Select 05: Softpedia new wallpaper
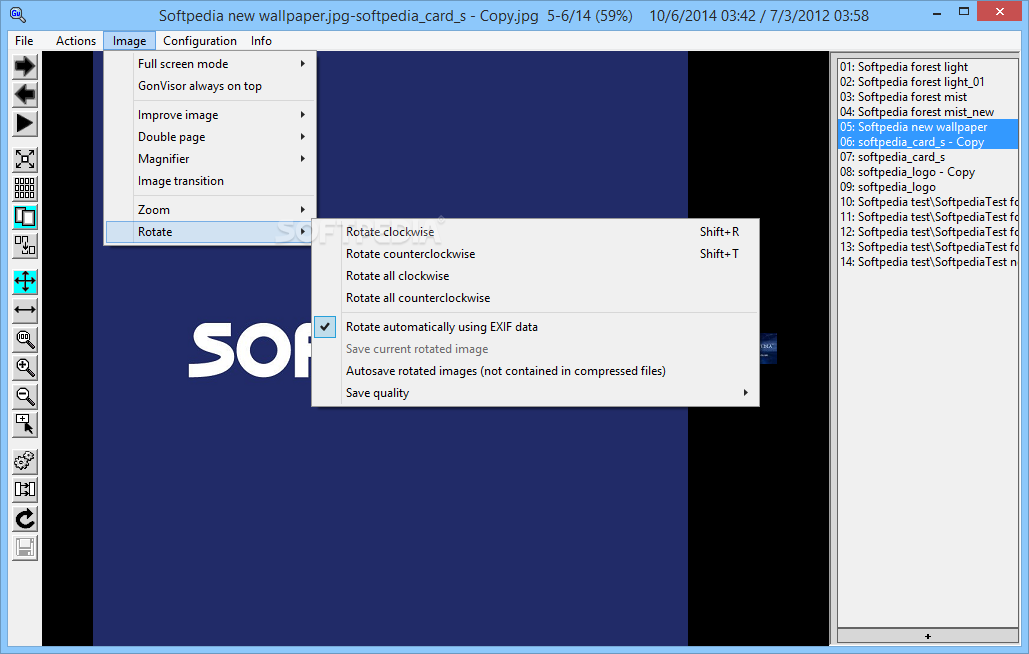Screen dimensions: 1029x654 pos(928,127)
